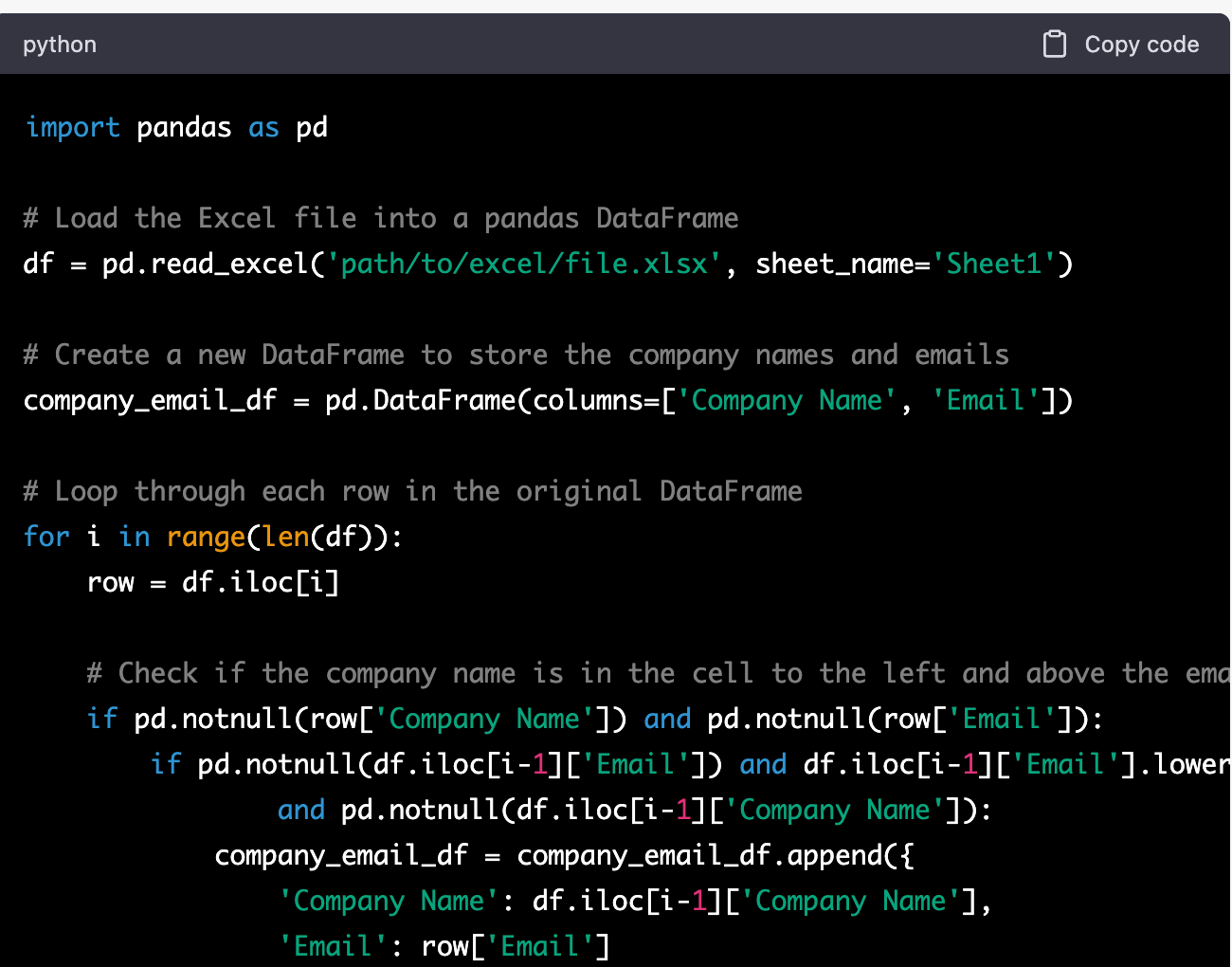
Task: Select the 'Company Name' column string
Action: (784, 399)
